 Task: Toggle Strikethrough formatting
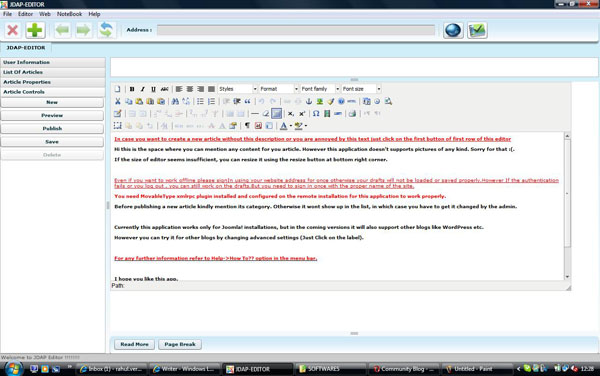point(165,89)
